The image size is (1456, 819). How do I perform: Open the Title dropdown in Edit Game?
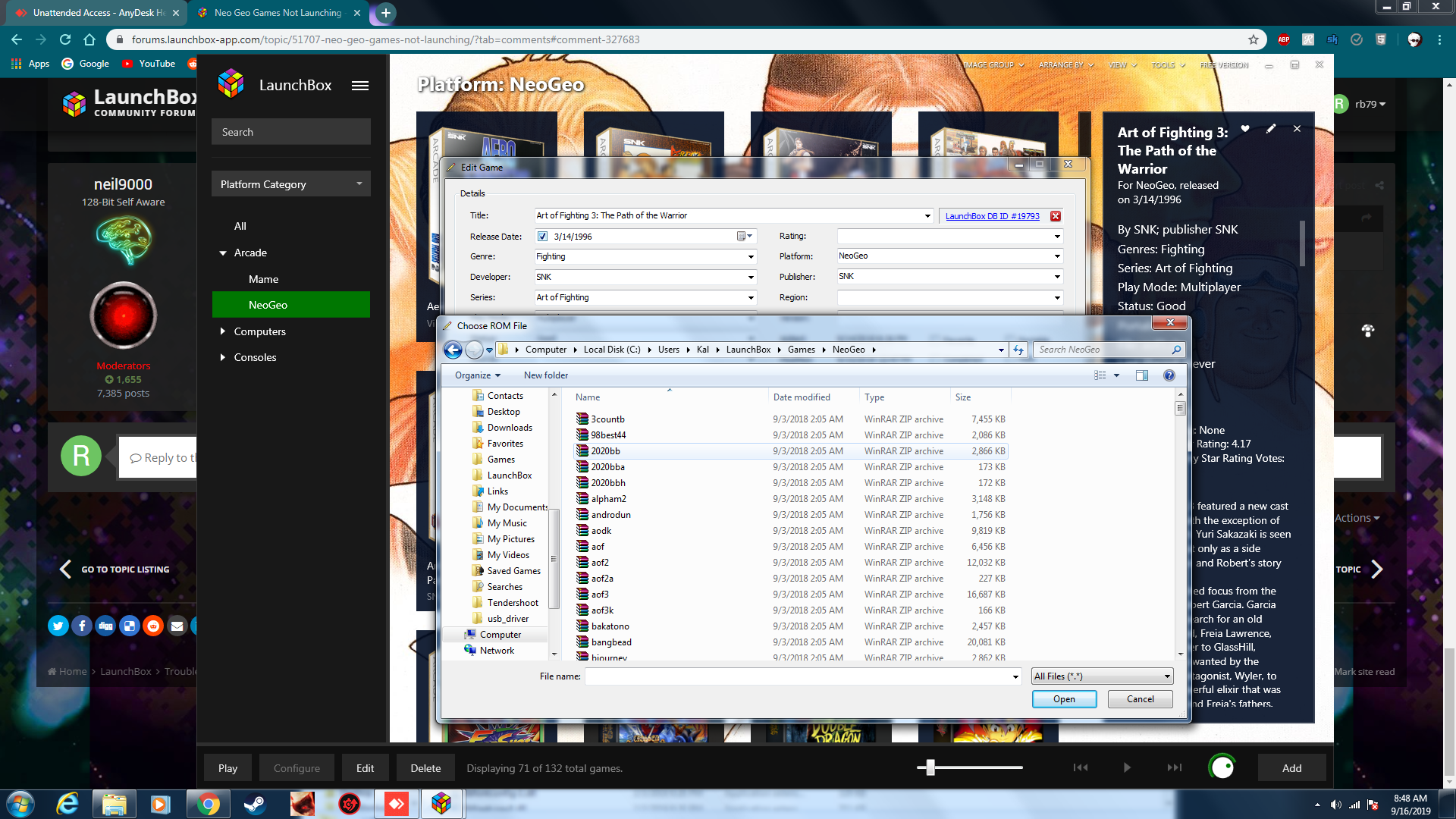927,216
